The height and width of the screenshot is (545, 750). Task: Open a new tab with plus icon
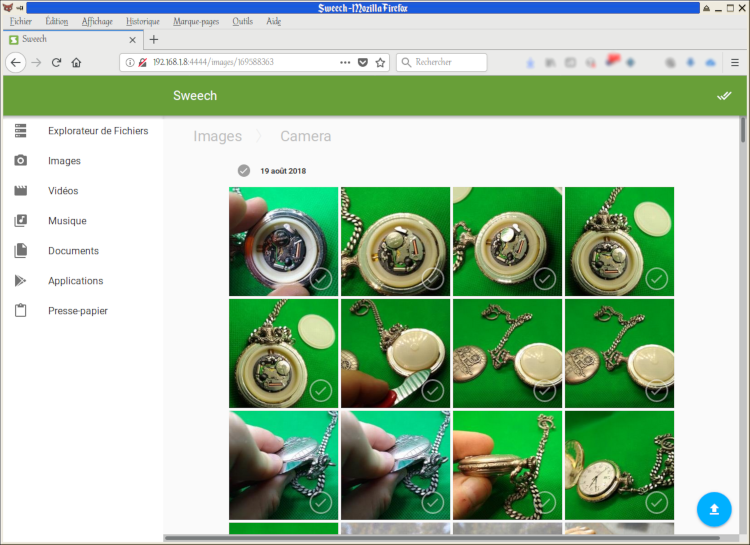point(154,40)
